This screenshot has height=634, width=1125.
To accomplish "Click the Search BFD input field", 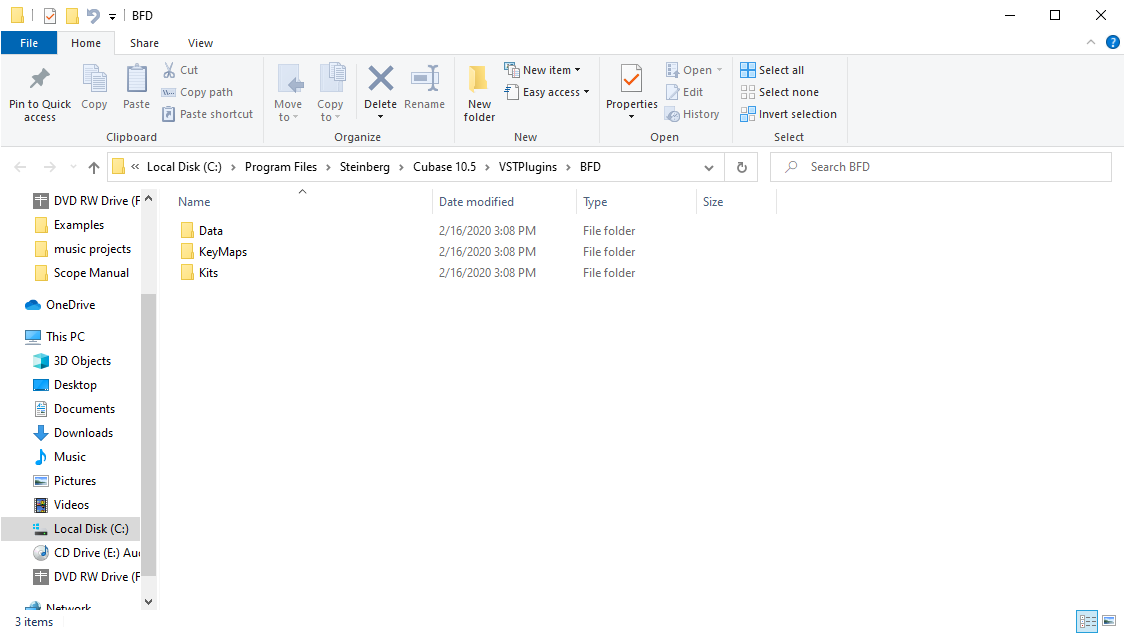I will pyautogui.click(x=941, y=167).
